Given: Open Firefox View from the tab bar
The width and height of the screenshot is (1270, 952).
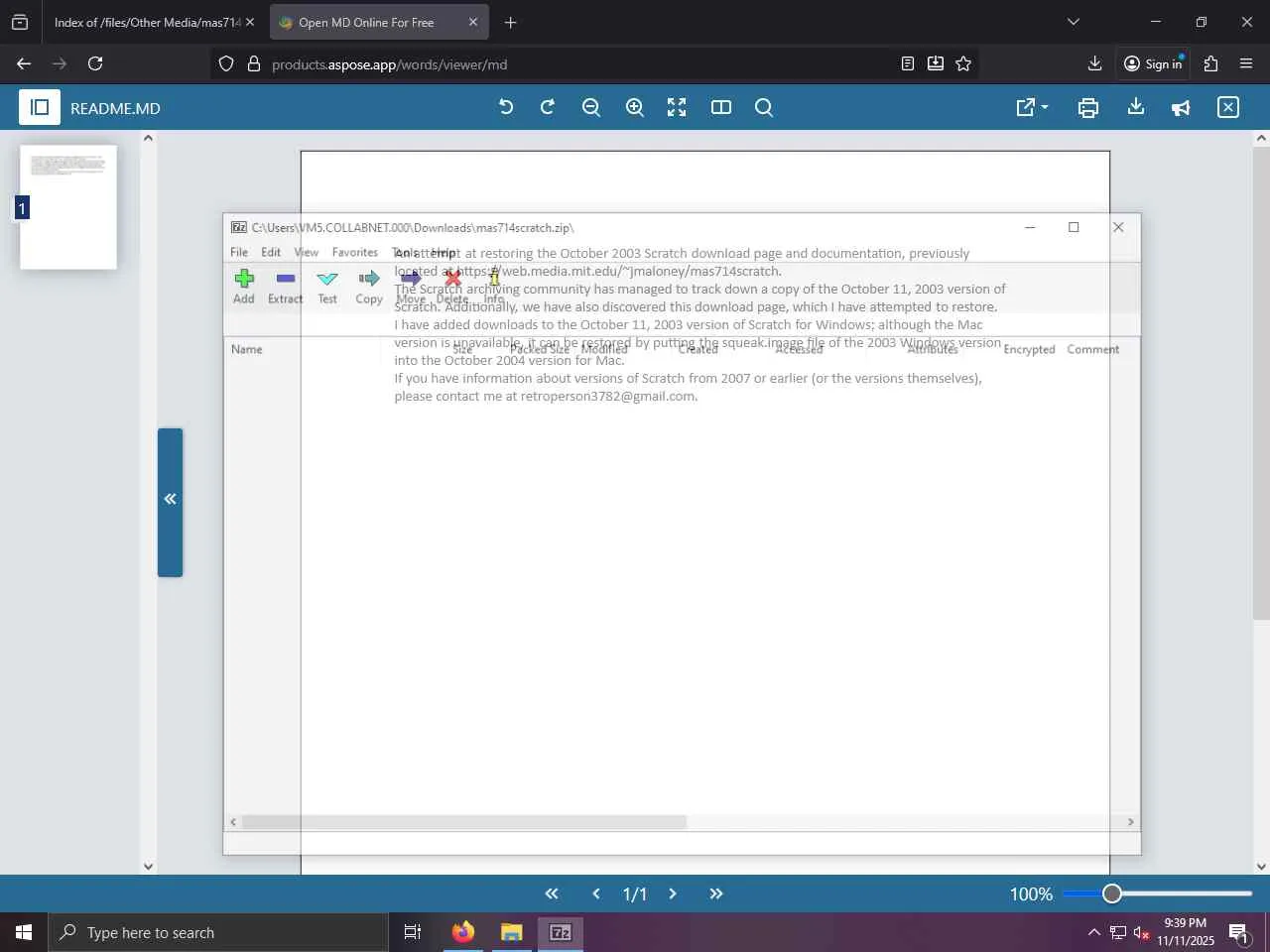Looking at the screenshot, I should (x=20, y=22).
